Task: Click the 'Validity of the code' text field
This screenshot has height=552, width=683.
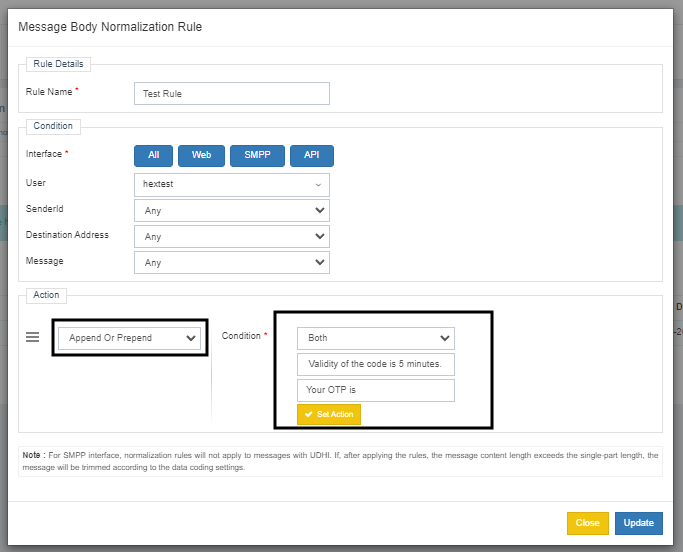Action: [375, 364]
